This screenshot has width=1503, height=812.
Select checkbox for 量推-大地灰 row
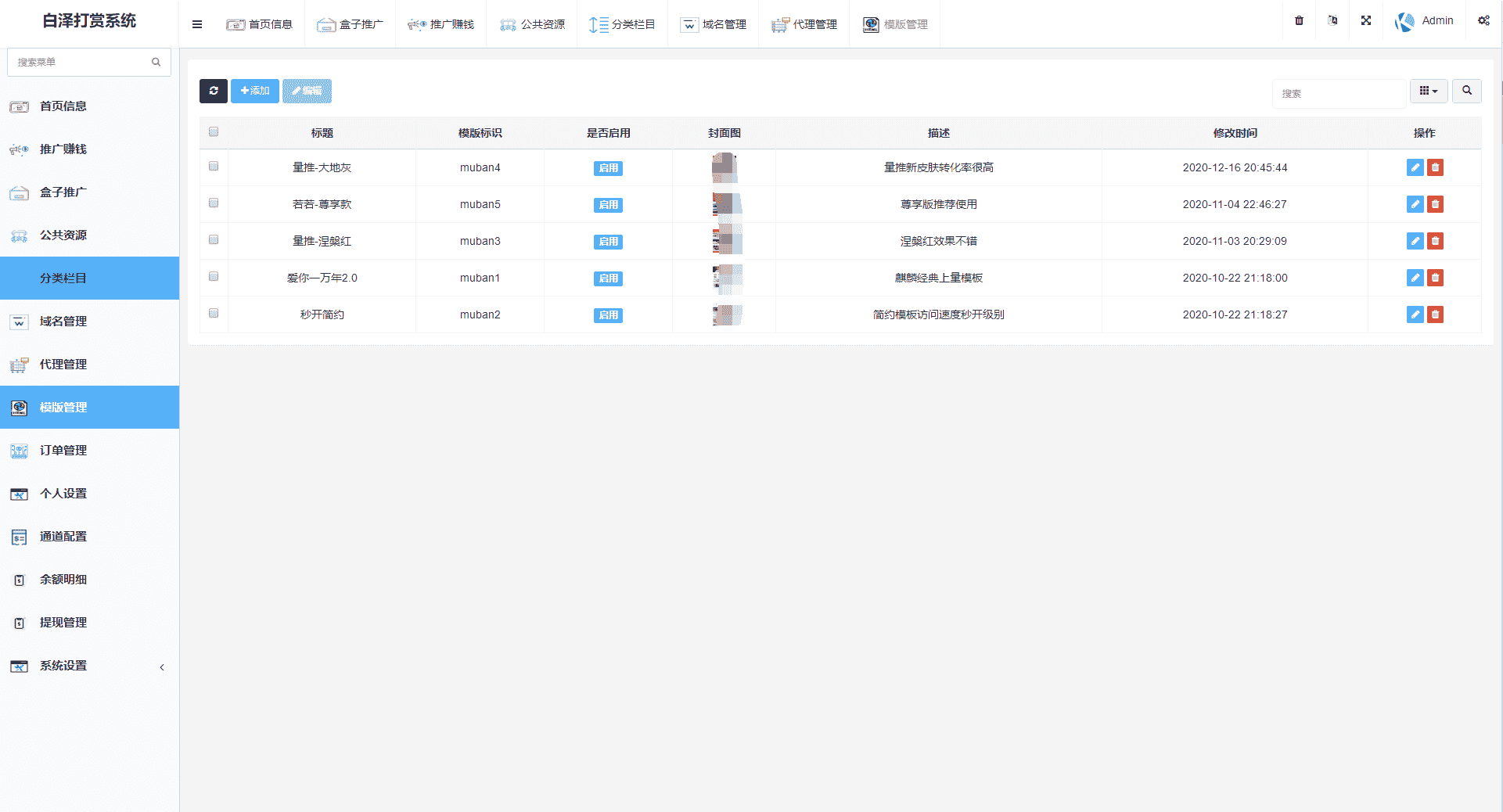[x=214, y=167]
